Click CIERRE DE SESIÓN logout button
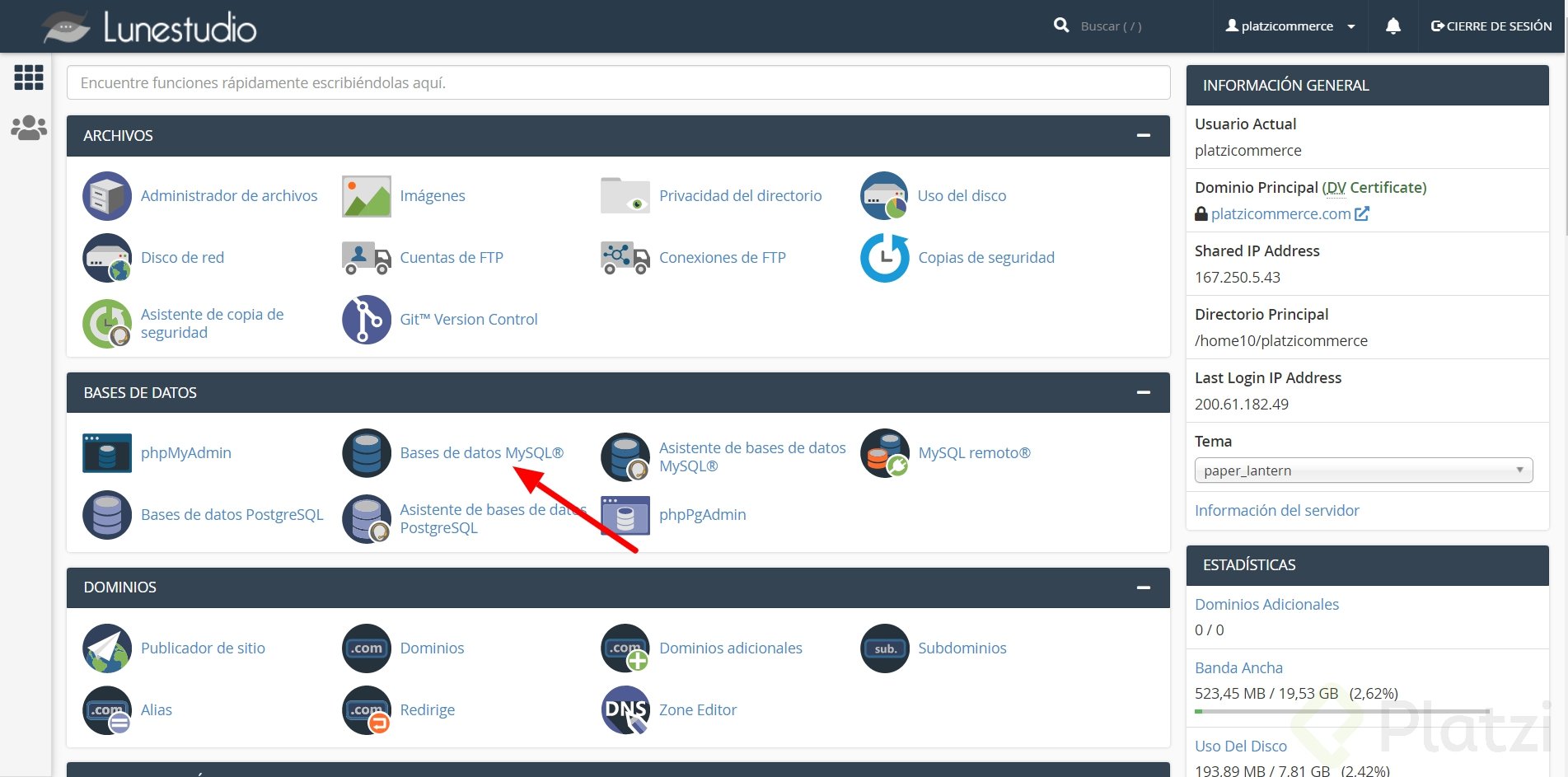 [x=1491, y=26]
